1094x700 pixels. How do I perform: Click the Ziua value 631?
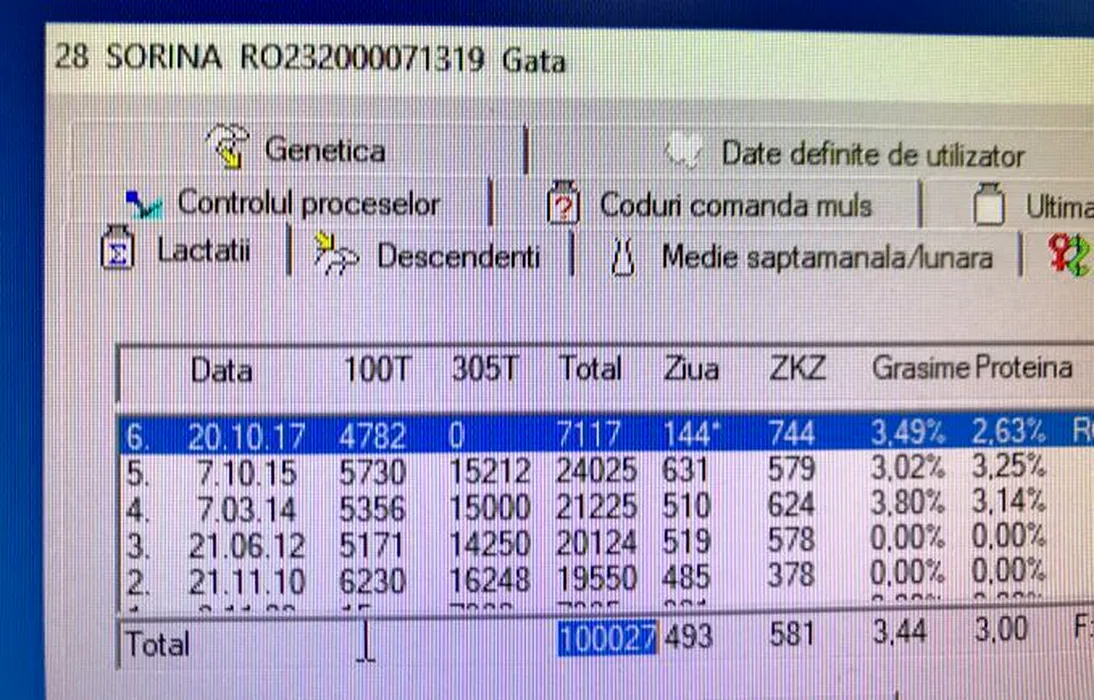tap(685, 469)
